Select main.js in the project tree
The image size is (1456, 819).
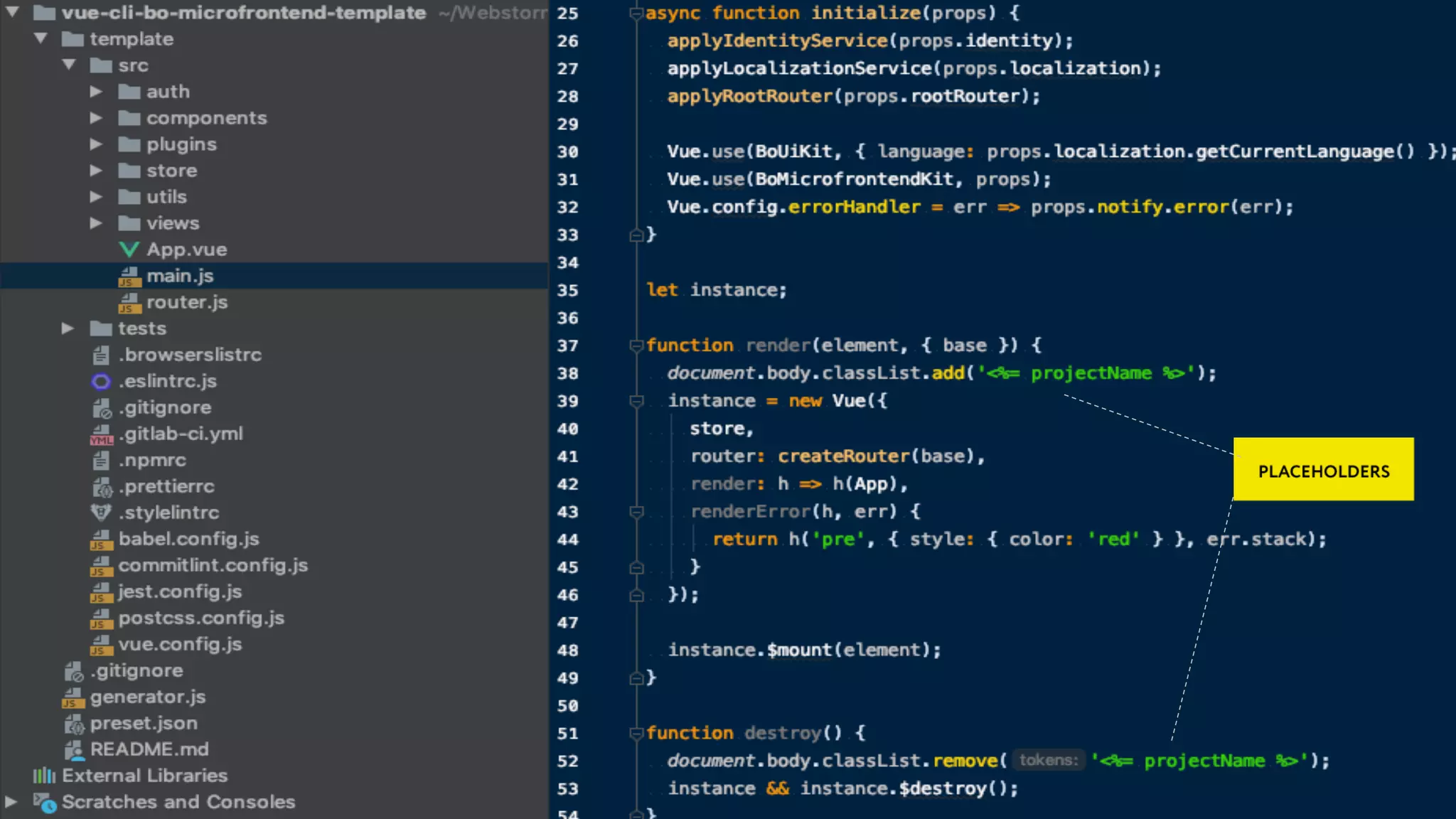coord(180,276)
